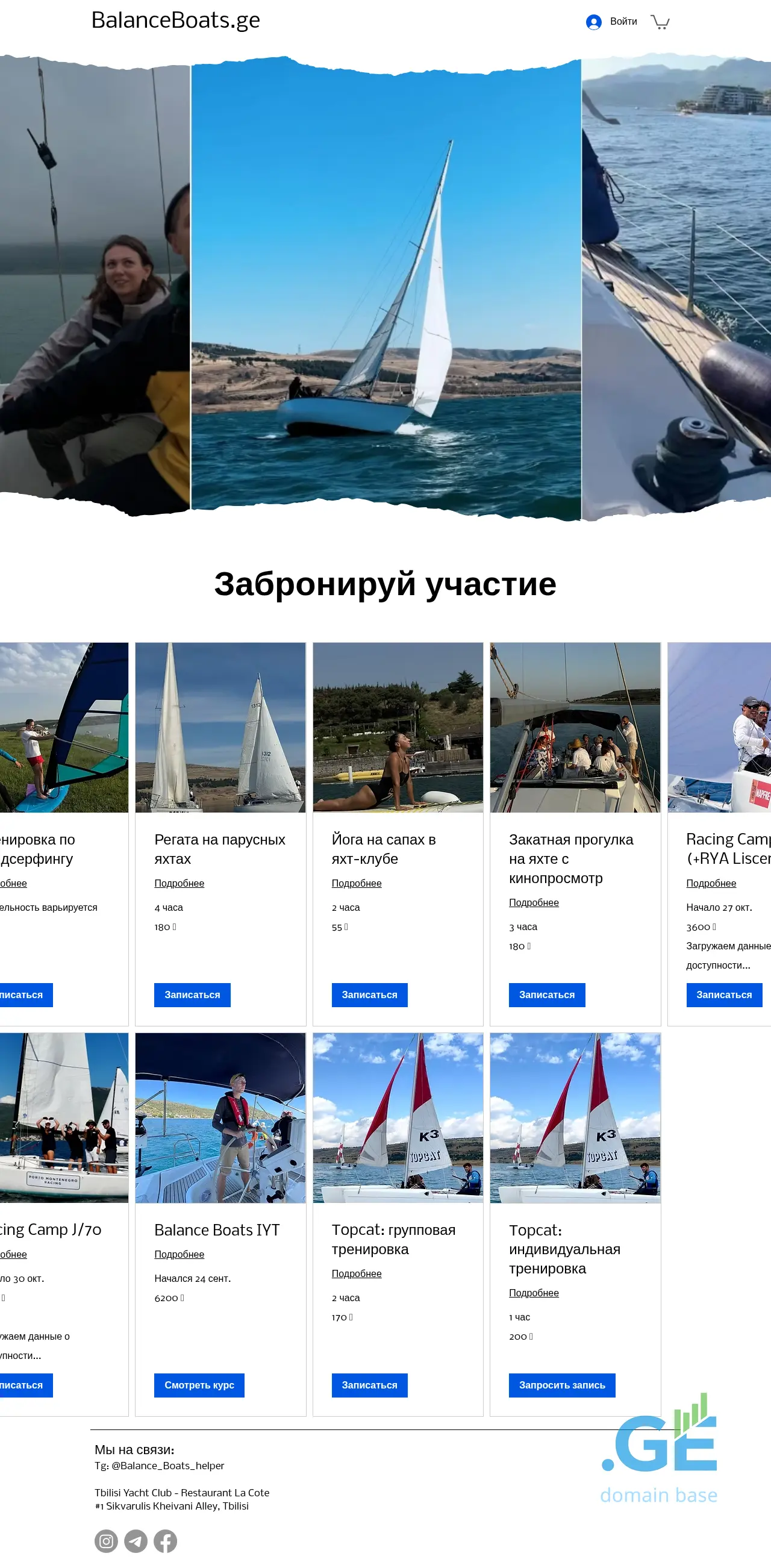Open the sunset cruise yacht thumbnail
Screen dimensions: 771x1568
pyautogui.click(x=575, y=728)
